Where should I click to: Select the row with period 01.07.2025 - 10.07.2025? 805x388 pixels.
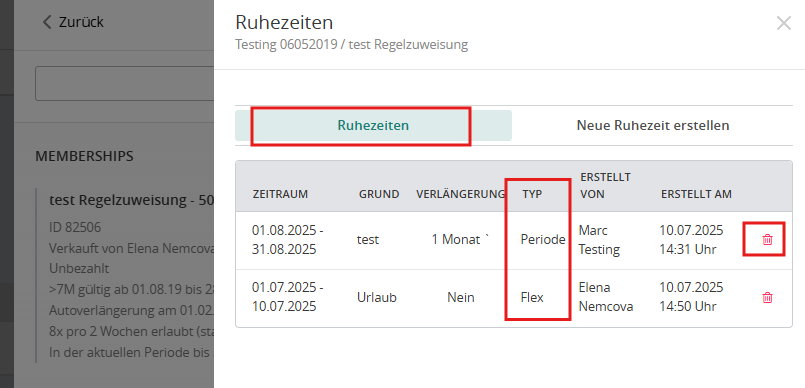tap(513, 298)
